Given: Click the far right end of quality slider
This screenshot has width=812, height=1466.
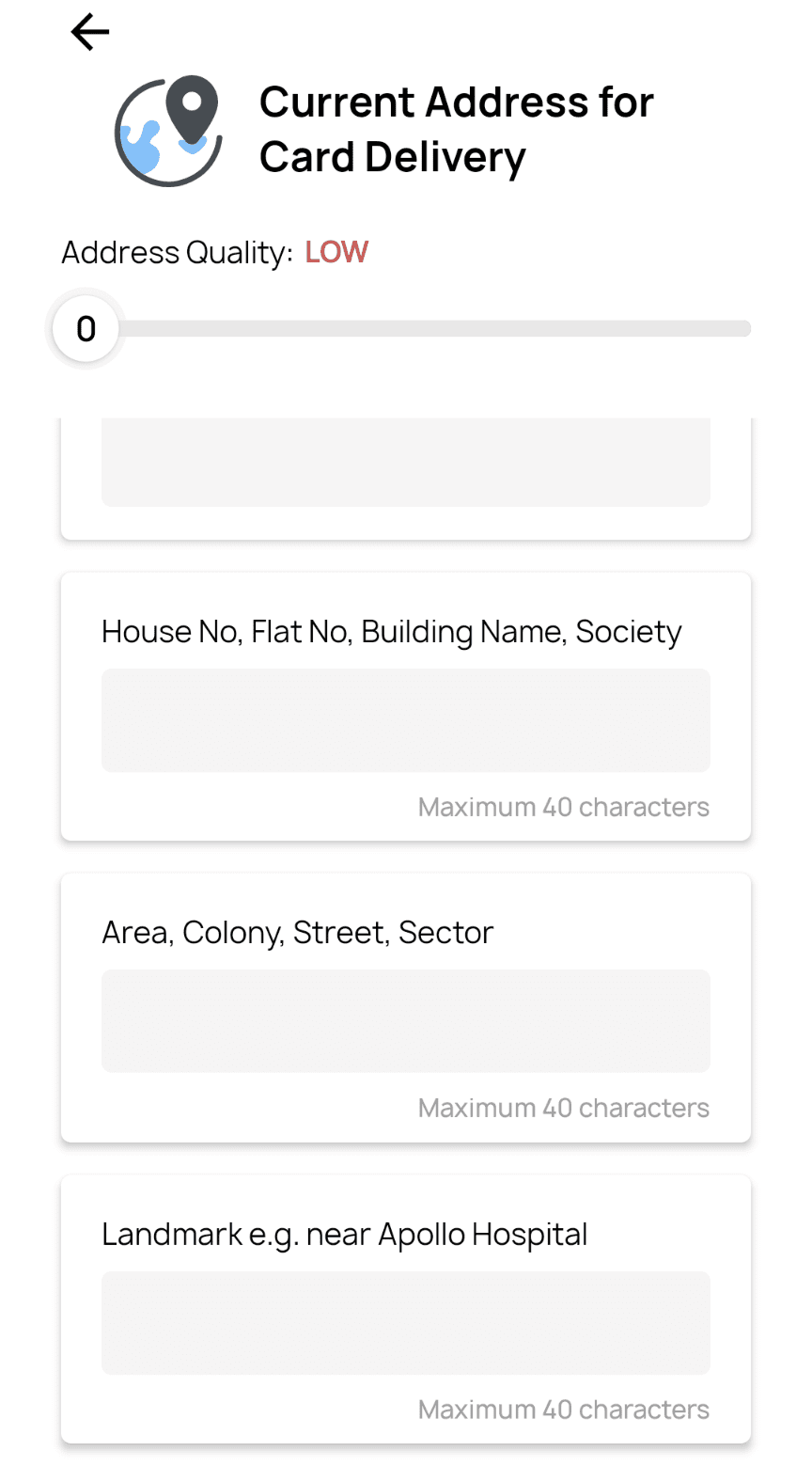Looking at the screenshot, I should click(x=744, y=329).
